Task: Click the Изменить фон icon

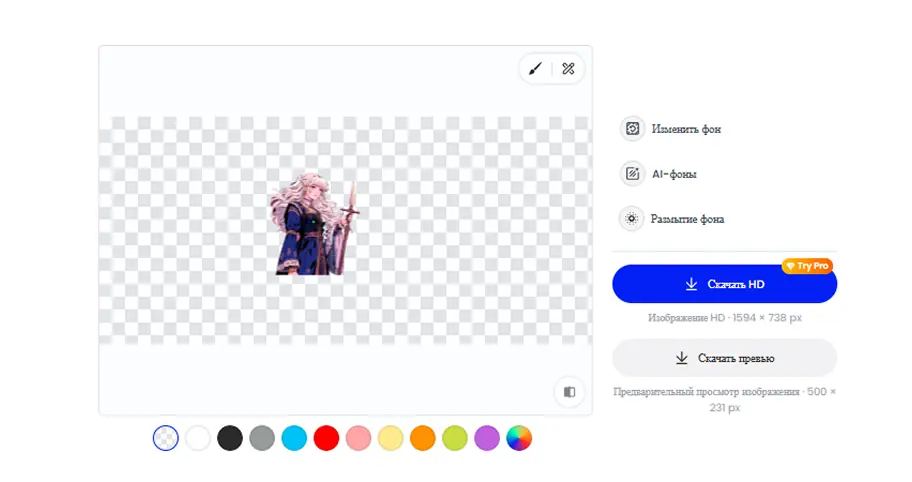Action: [x=632, y=128]
